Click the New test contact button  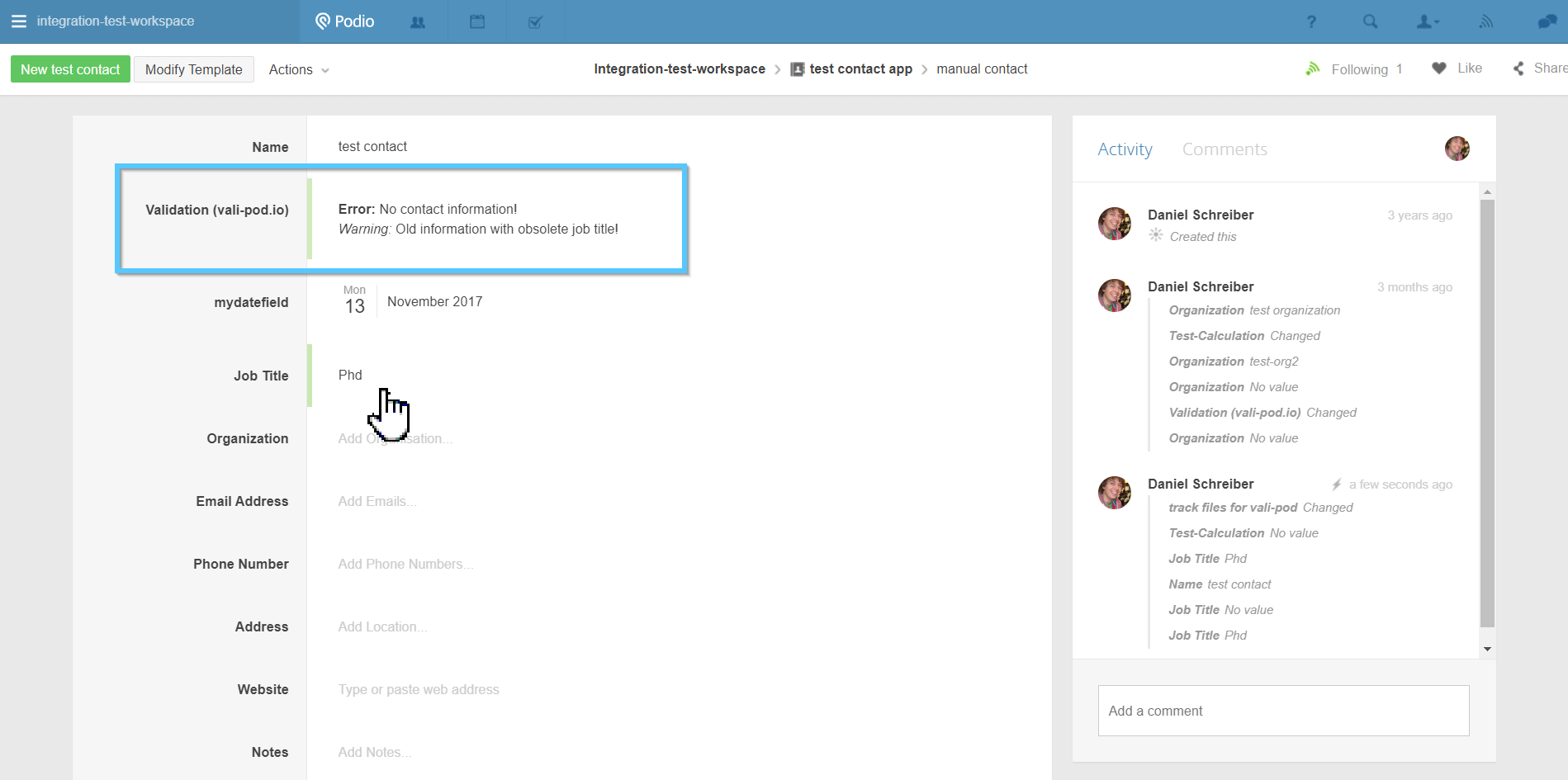(70, 69)
